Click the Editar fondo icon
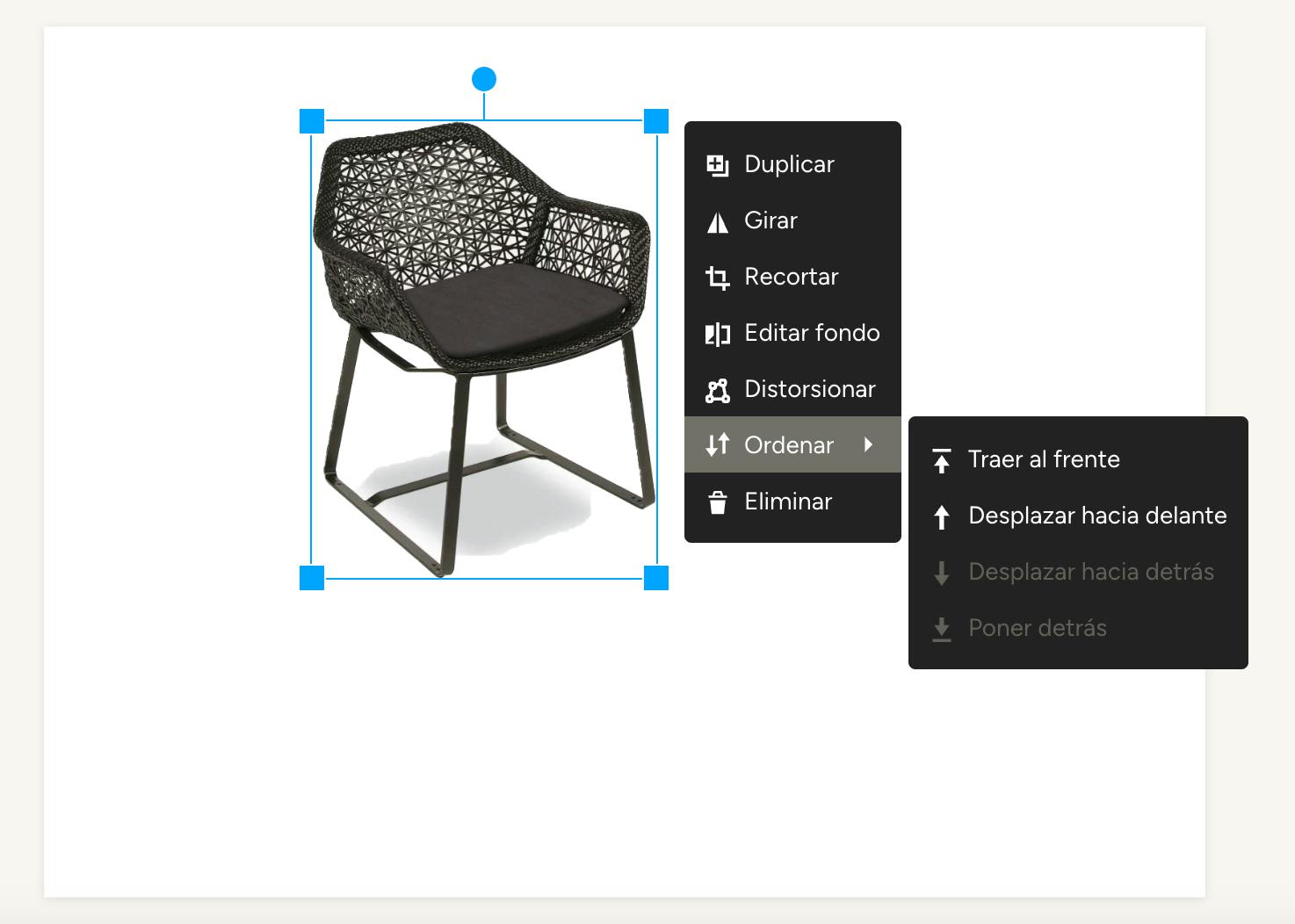1295x924 pixels. click(x=718, y=334)
